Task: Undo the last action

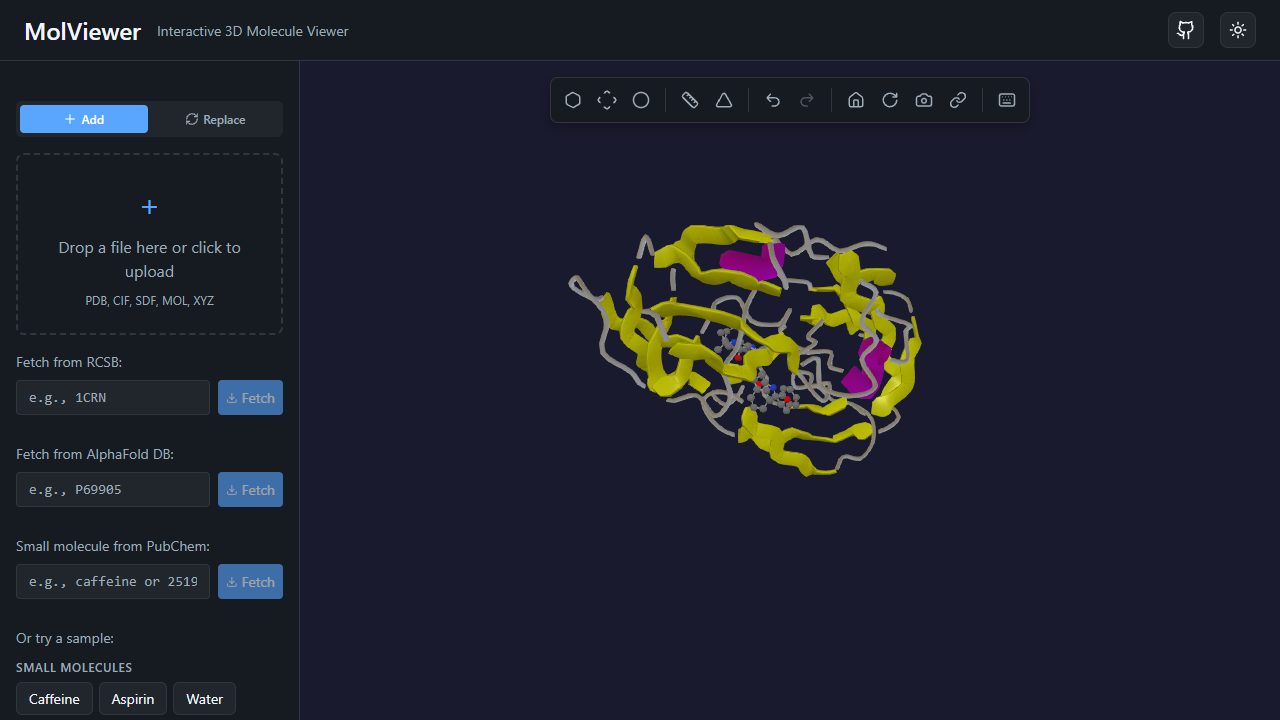Action: (x=773, y=100)
